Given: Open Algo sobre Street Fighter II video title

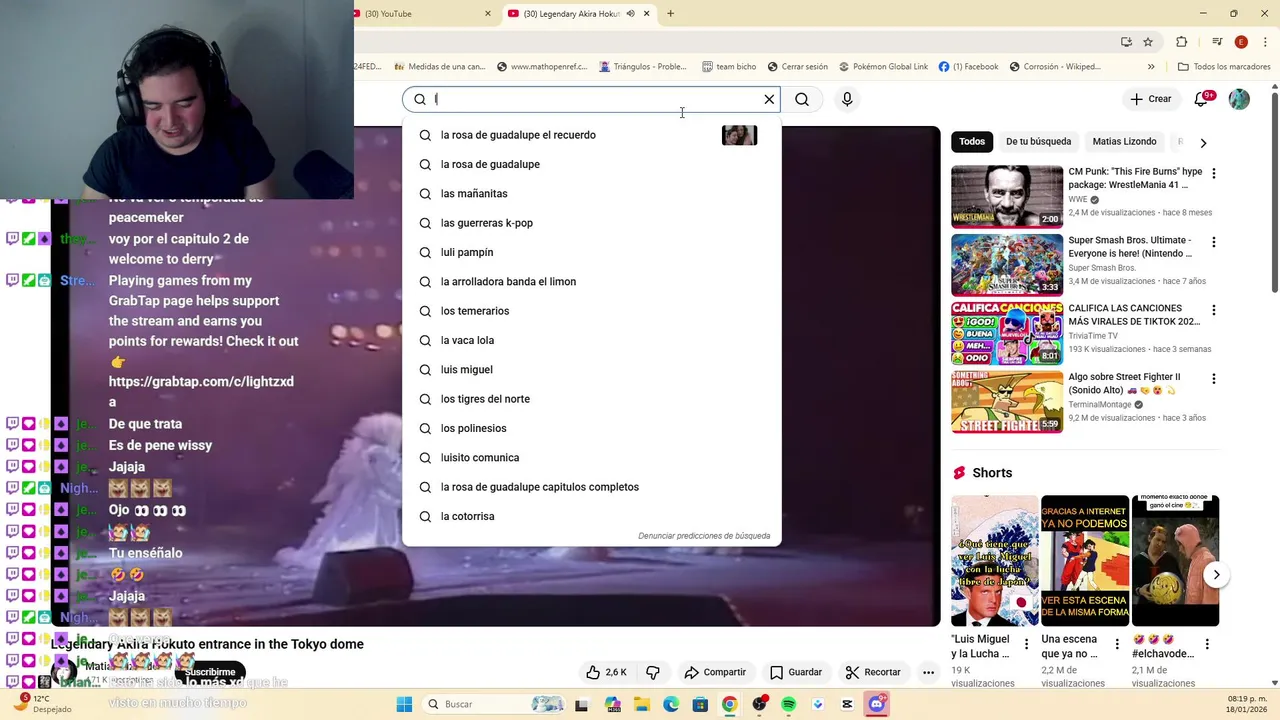Looking at the screenshot, I should [x=1124, y=384].
